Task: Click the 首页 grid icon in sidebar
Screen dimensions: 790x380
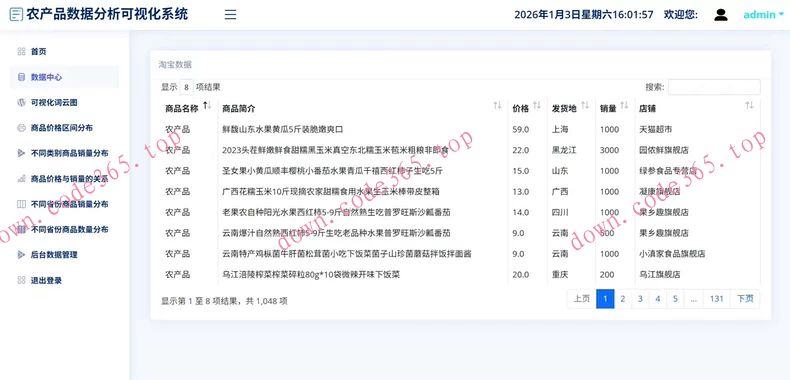Action: pyautogui.click(x=21, y=51)
